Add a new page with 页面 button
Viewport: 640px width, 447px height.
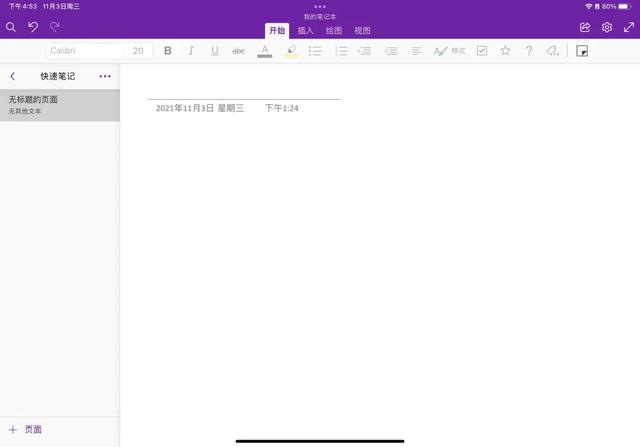tap(25, 429)
